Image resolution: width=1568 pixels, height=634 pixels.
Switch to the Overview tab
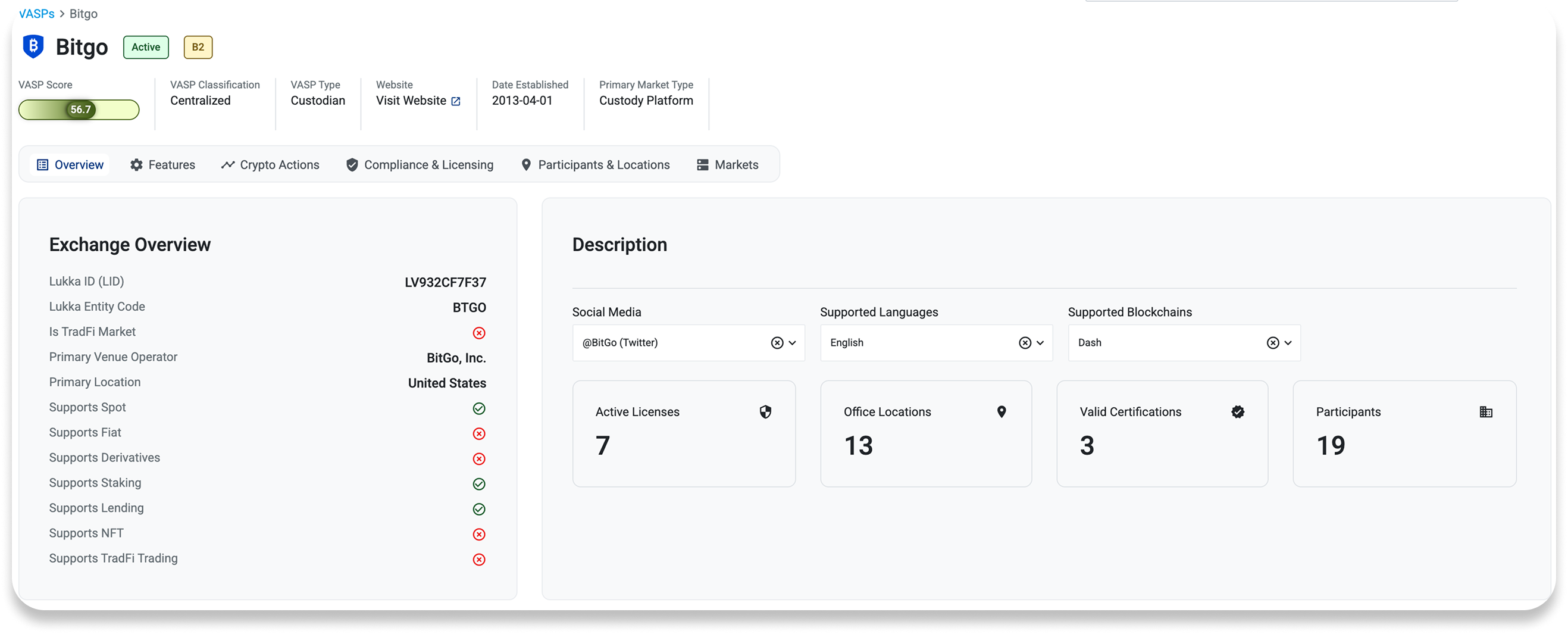pos(70,165)
